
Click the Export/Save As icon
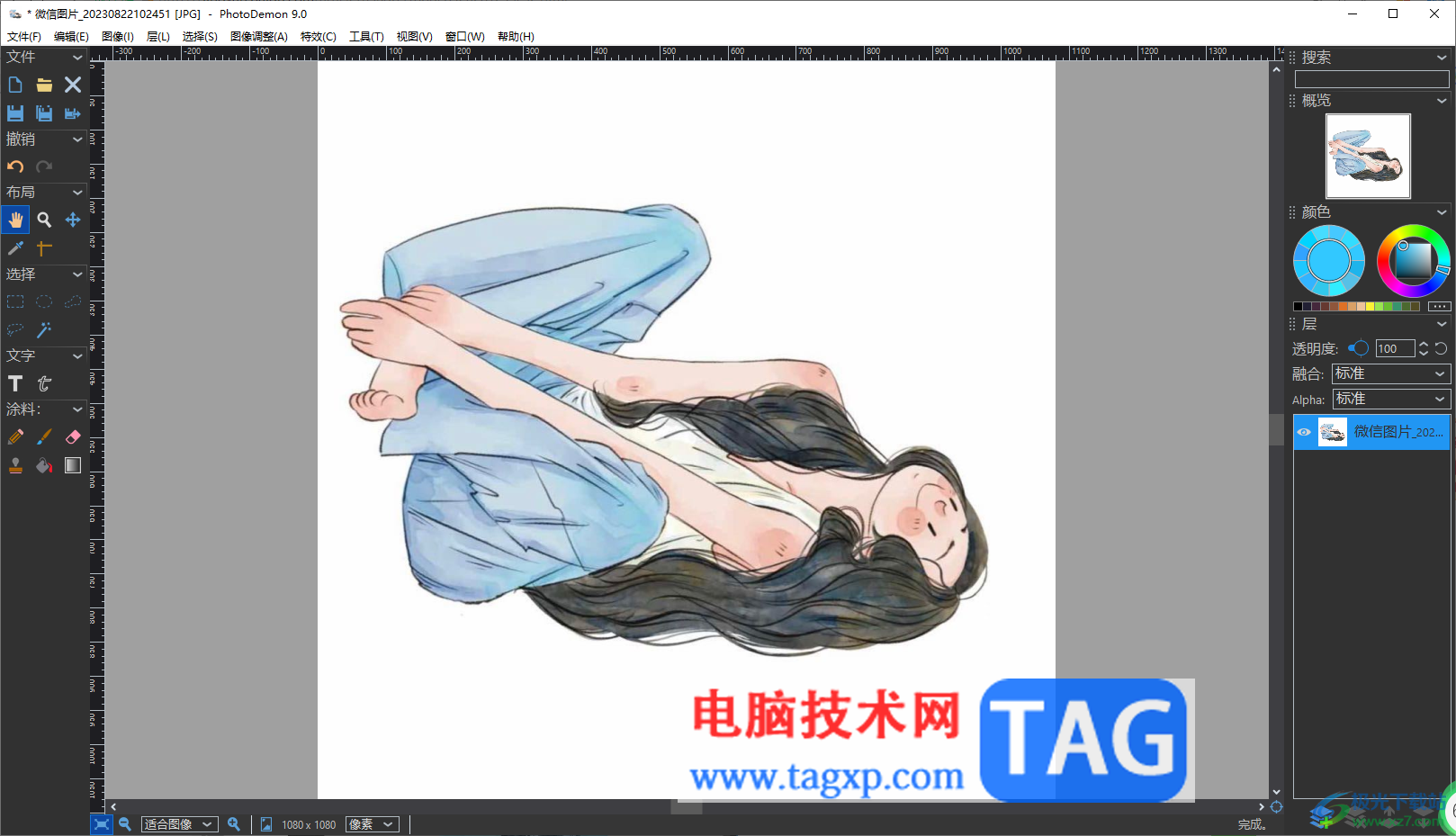click(x=73, y=113)
